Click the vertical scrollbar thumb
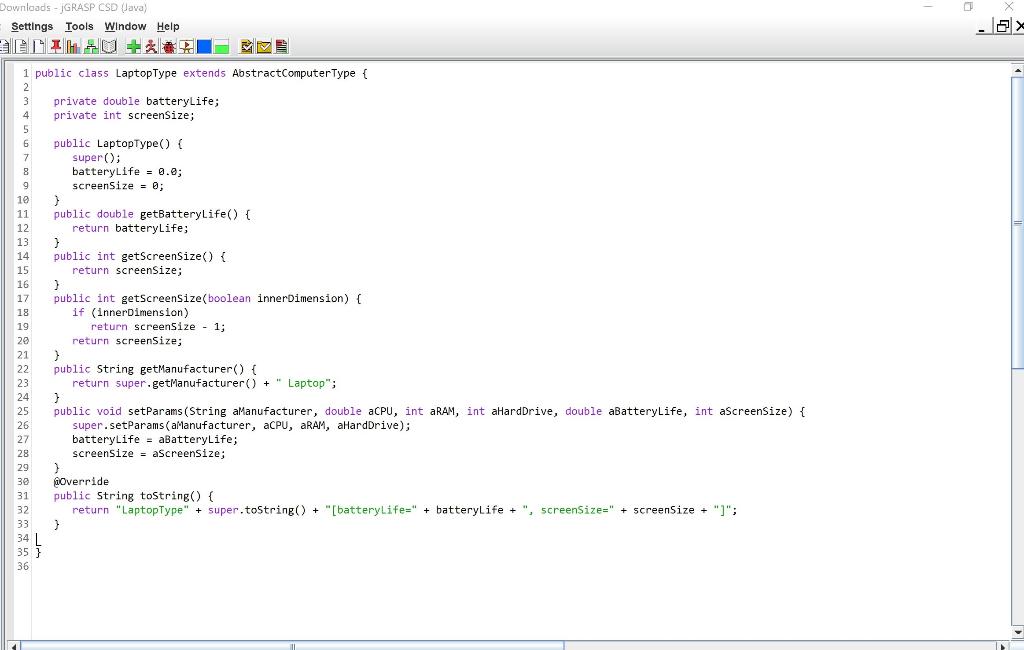The width and height of the screenshot is (1024, 650). pos(1017,223)
